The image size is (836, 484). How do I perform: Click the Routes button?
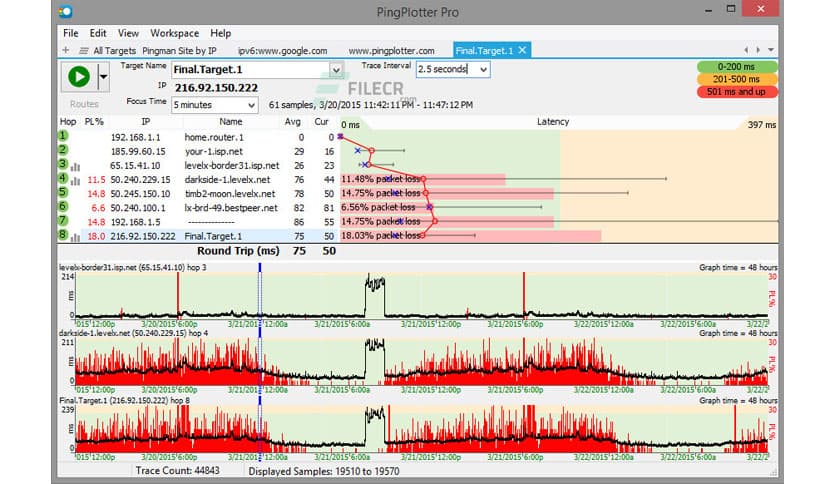point(84,104)
